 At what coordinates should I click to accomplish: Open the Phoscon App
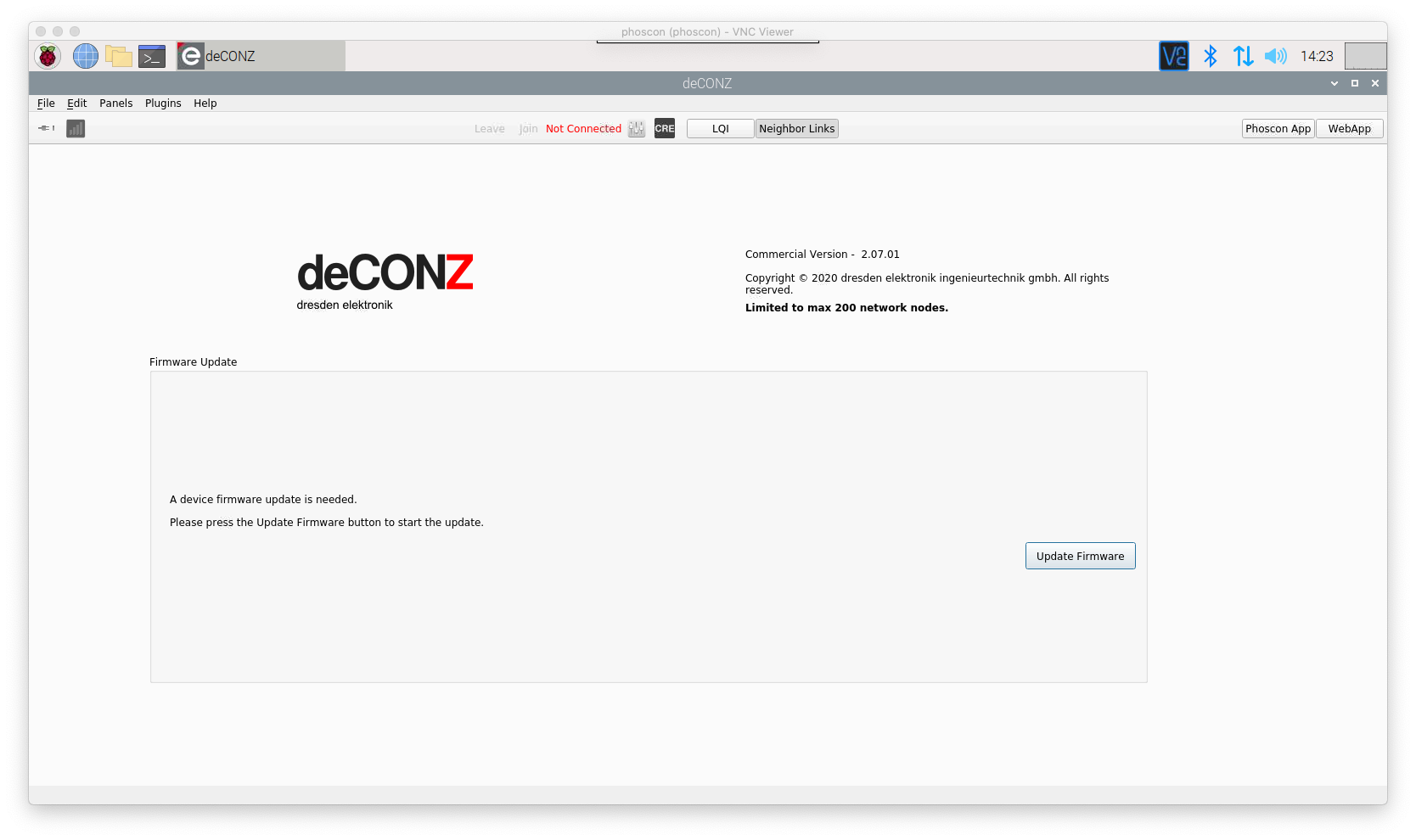(1278, 128)
